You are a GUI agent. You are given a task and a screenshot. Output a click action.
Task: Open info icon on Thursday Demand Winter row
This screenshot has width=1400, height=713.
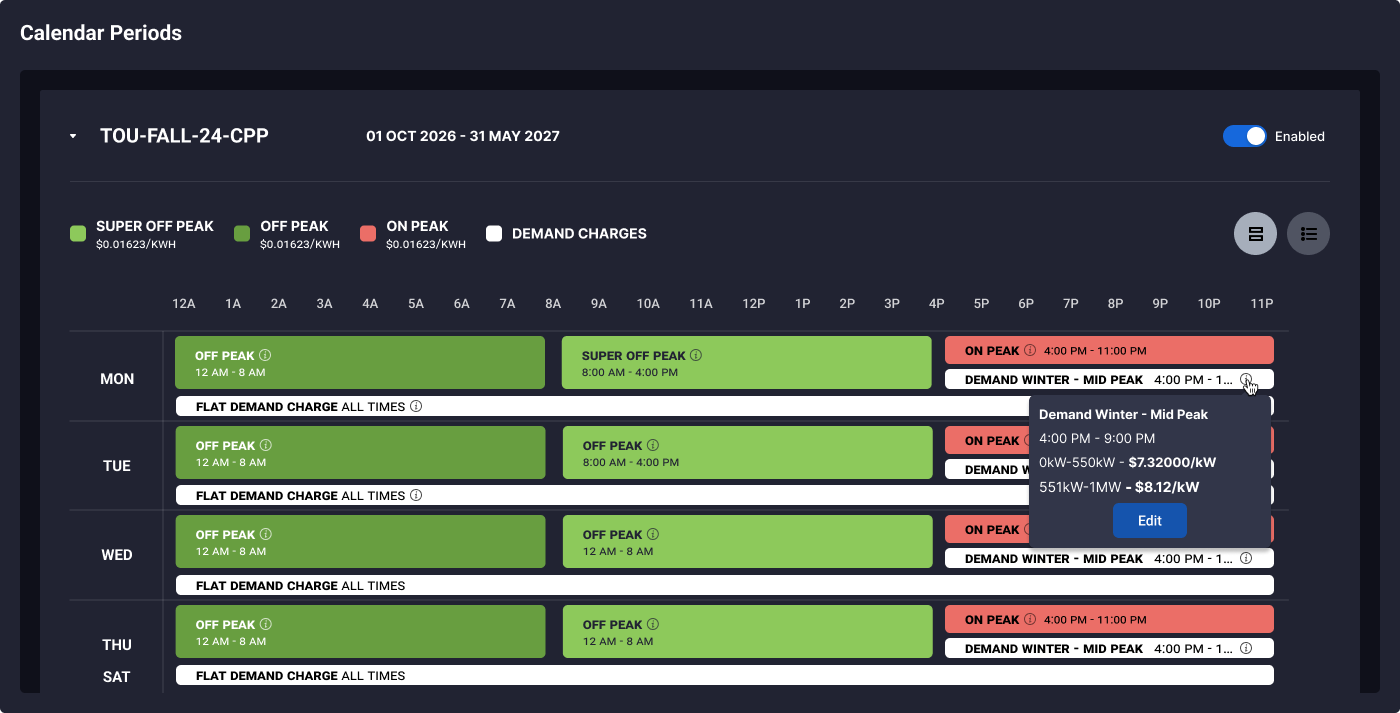click(x=1246, y=648)
